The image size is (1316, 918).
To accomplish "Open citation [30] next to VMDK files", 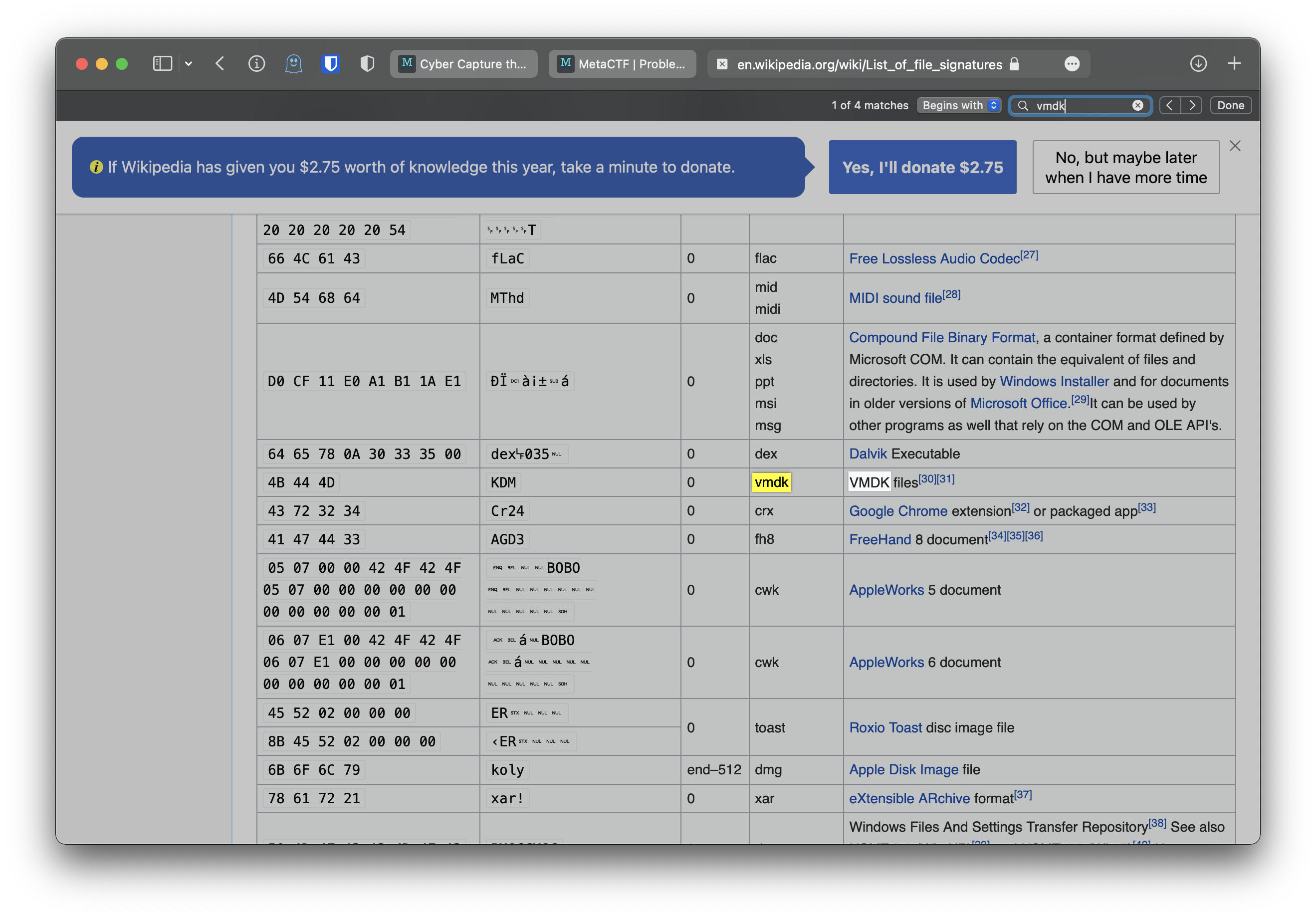I will coord(927,479).
